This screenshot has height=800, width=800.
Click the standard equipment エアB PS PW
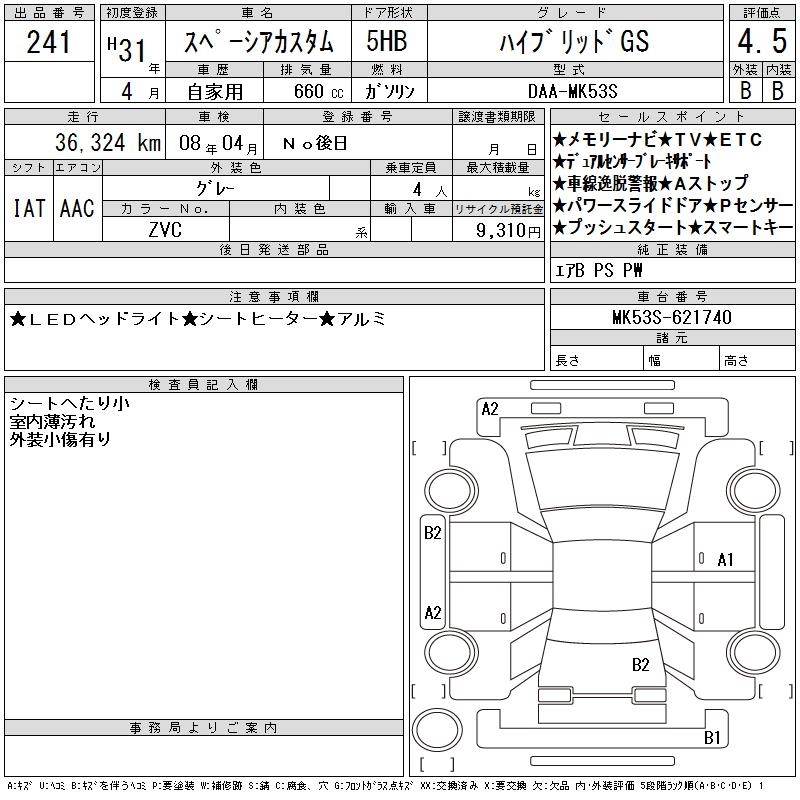coord(598,270)
